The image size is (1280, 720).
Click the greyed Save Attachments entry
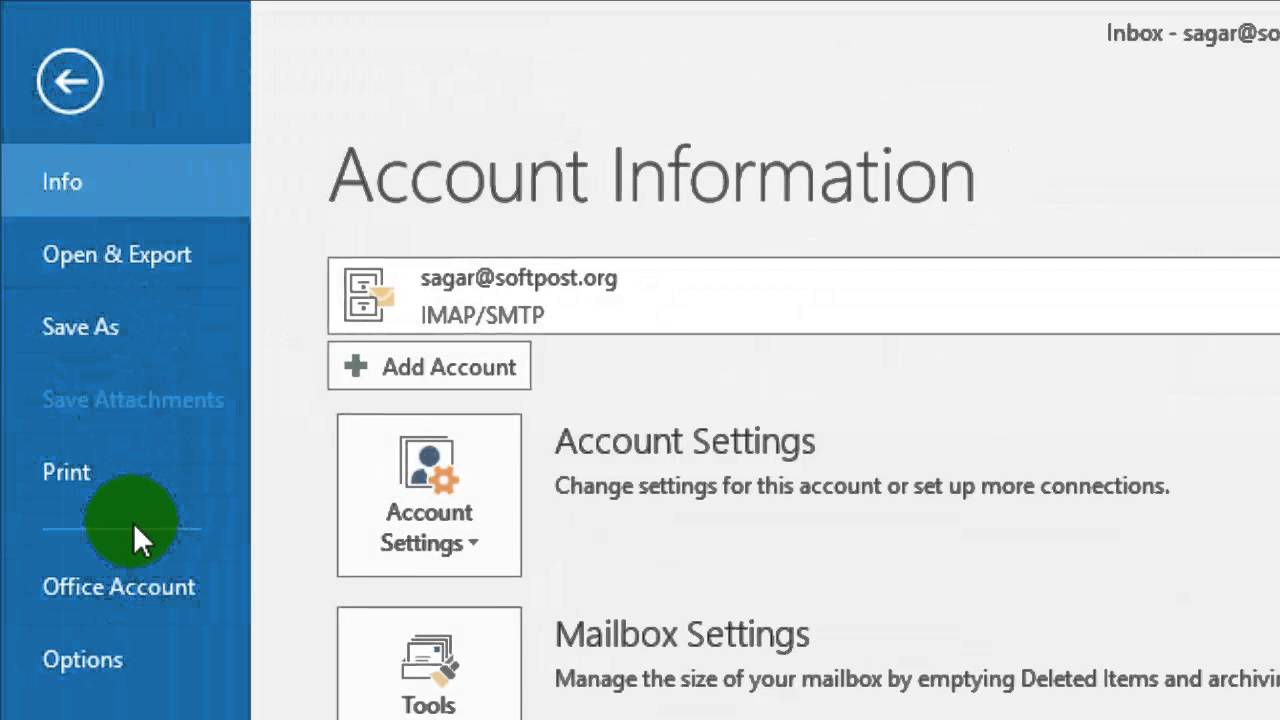coord(132,400)
